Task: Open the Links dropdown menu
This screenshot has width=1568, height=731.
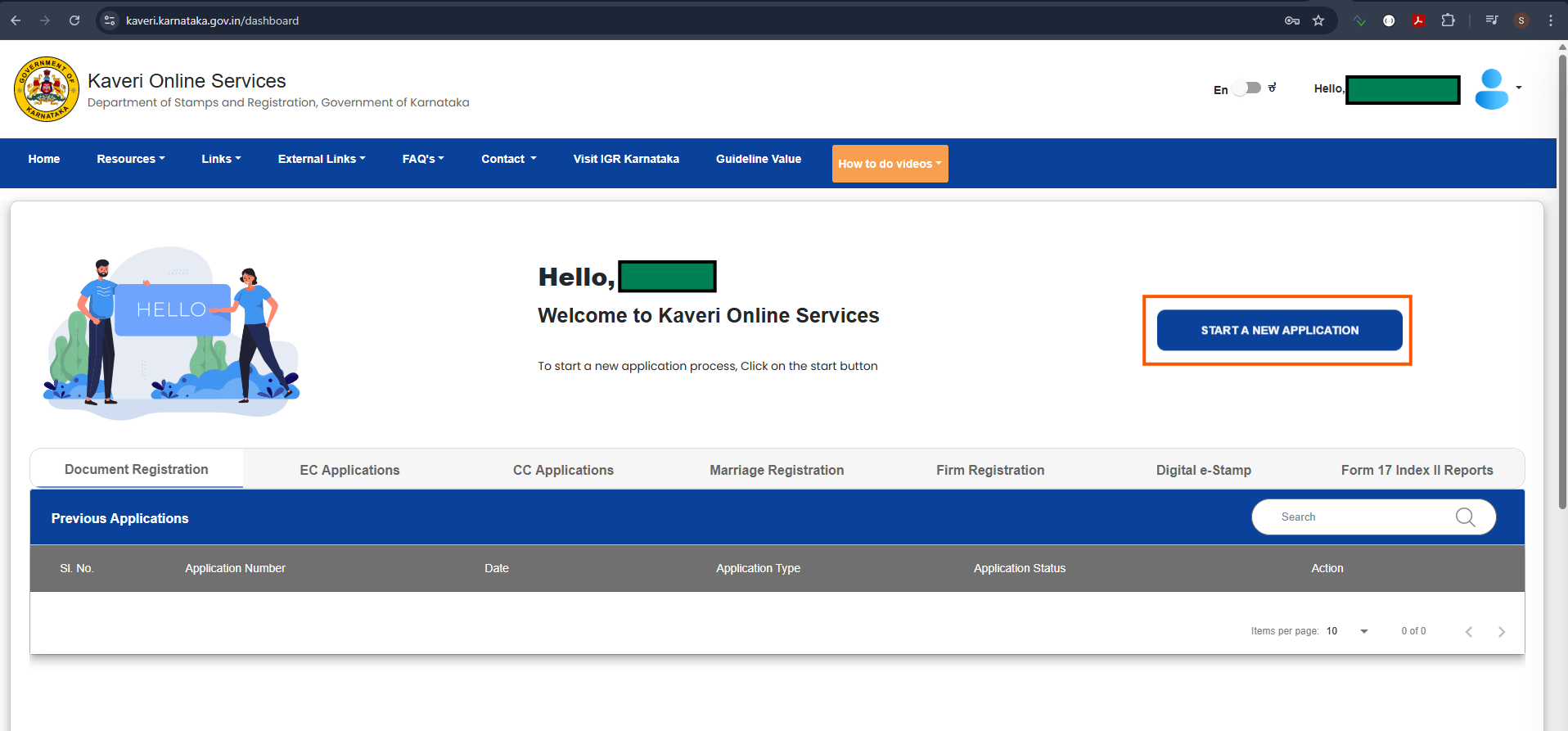Action: click(221, 159)
